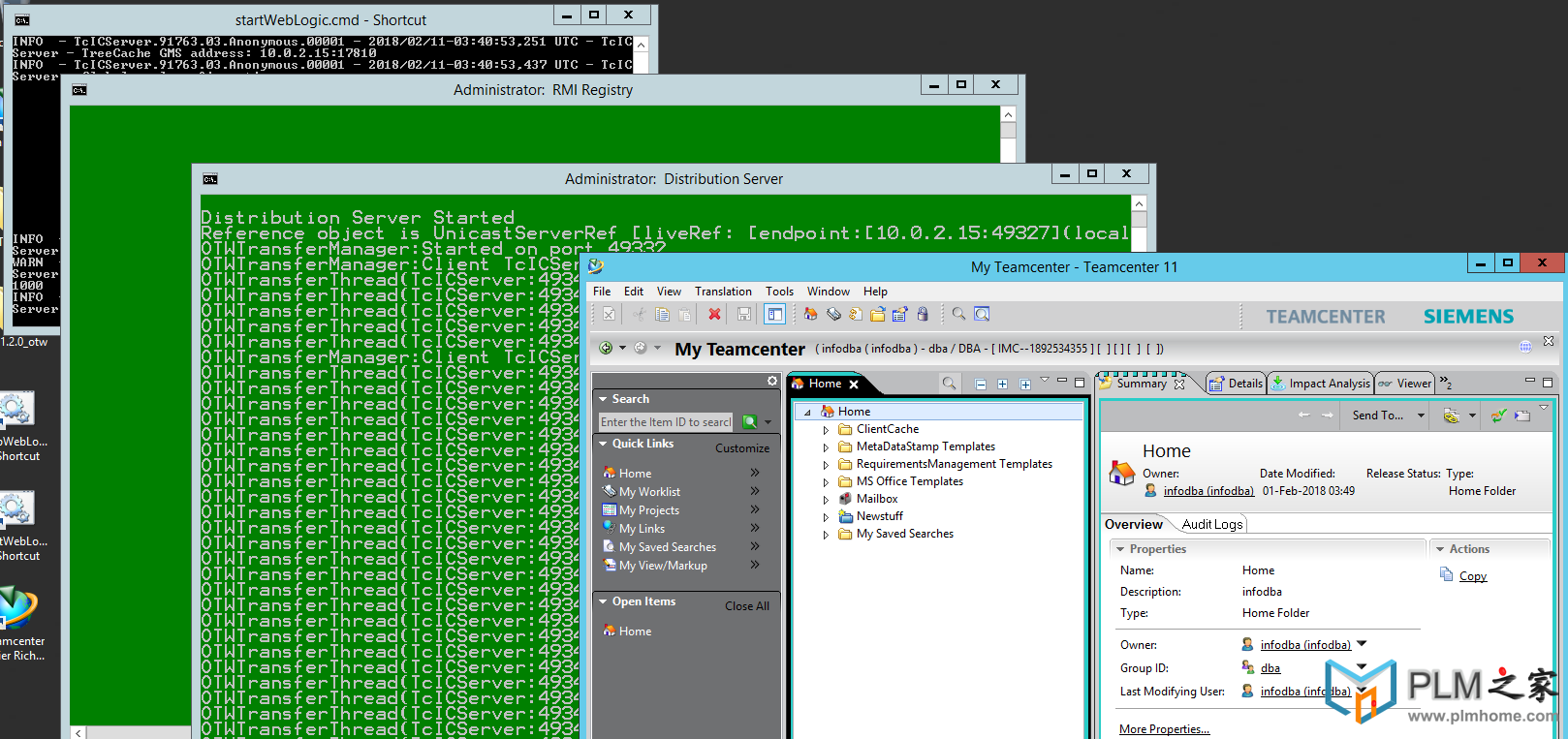Toggle the navigation pane toolbar button

[x=774, y=314]
